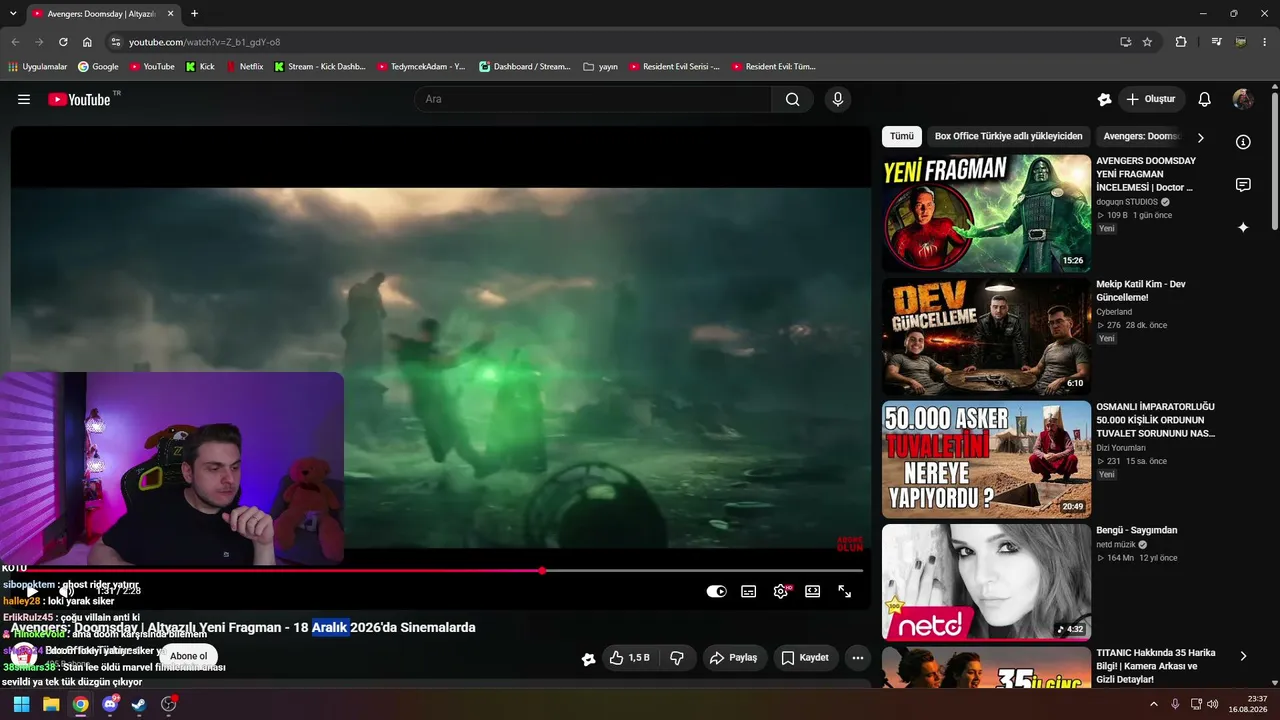Focus the YouTube Ara search field
Screen dimensions: 1280x720
[593, 99]
